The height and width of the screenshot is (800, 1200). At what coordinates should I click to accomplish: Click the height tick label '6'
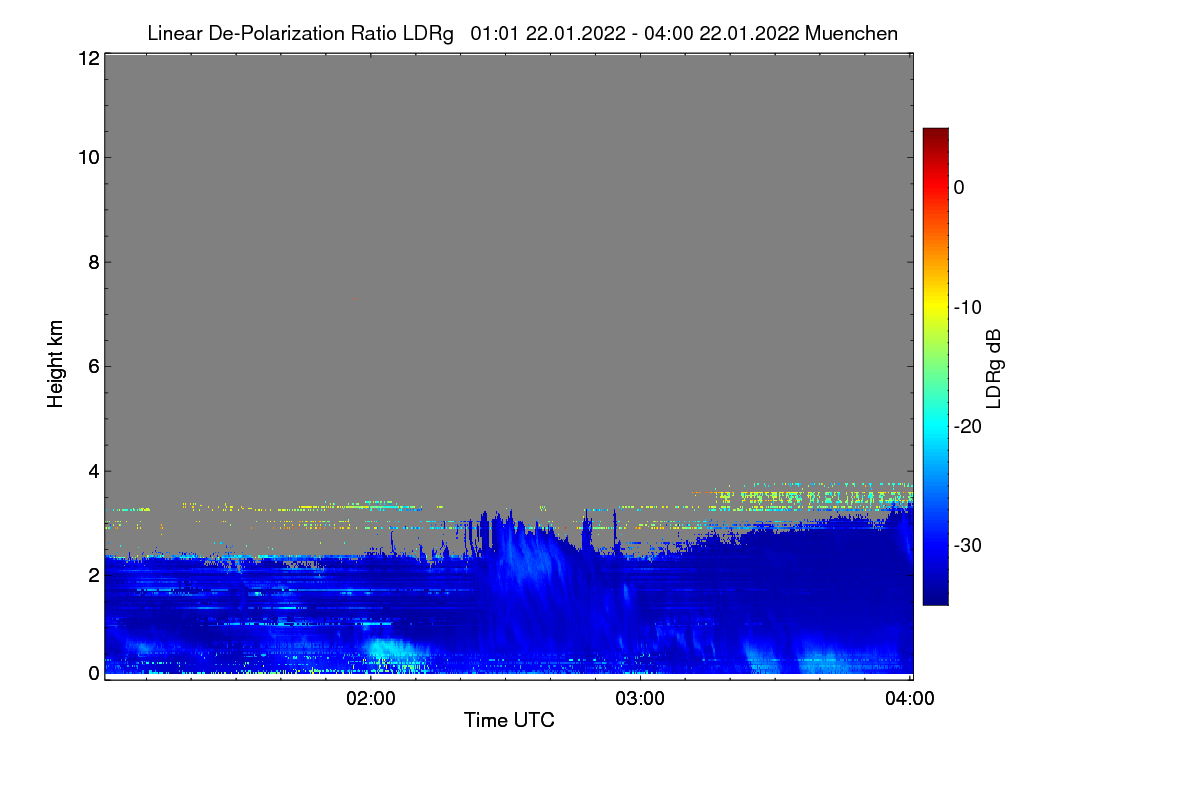[92, 366]
